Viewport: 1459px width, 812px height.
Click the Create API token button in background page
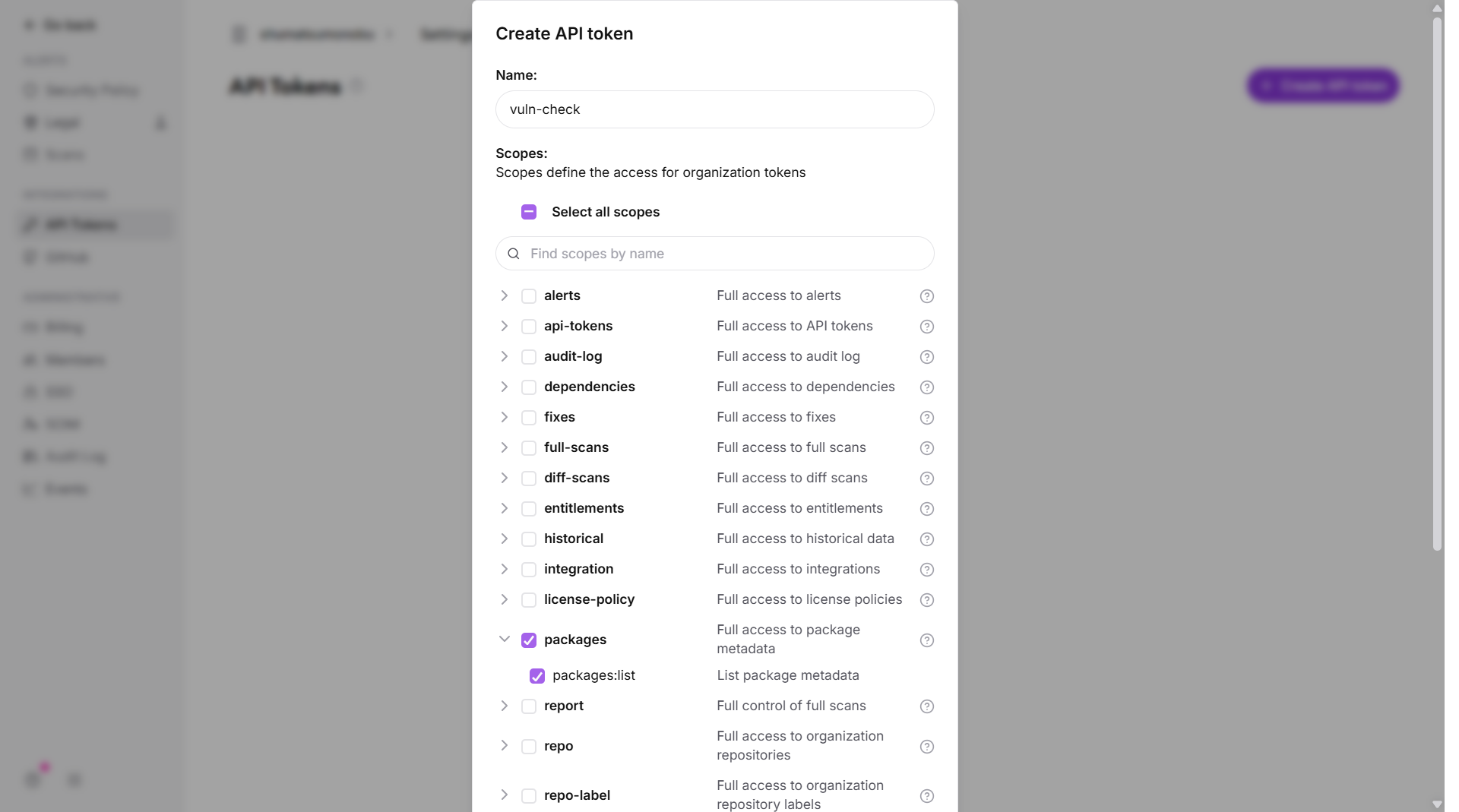coord(1323,86)
